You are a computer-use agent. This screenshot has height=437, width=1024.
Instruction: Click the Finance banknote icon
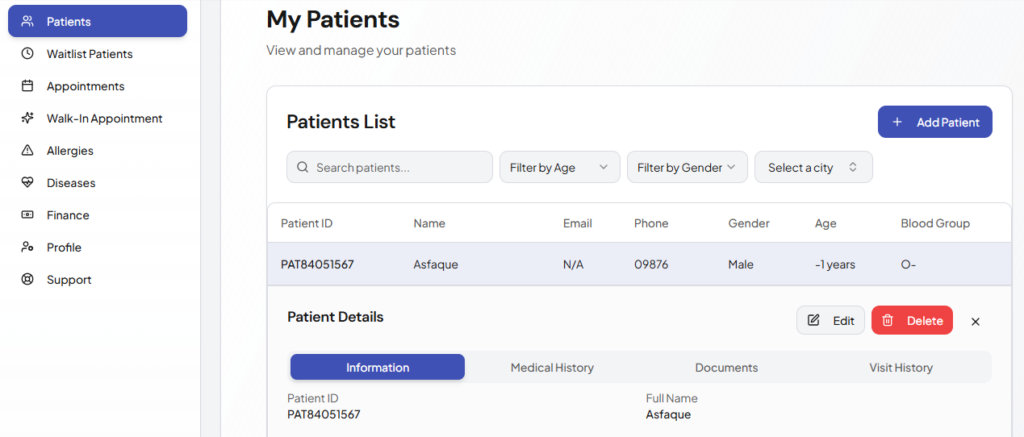click(x=27, y=215)
